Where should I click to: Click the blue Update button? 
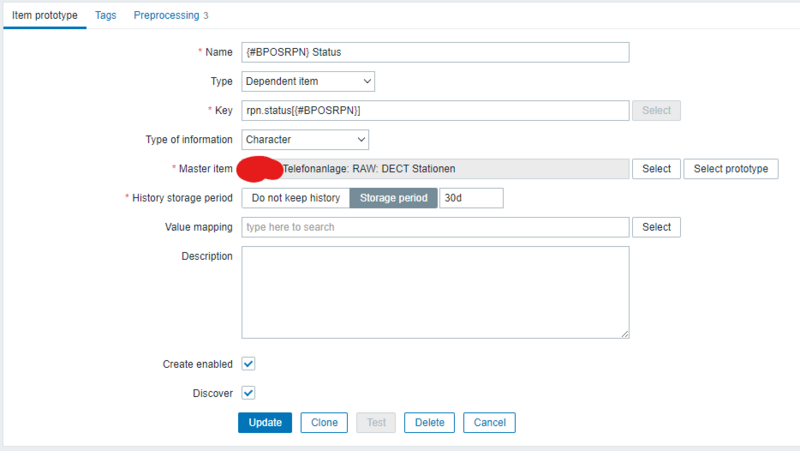tap(265, 422)
